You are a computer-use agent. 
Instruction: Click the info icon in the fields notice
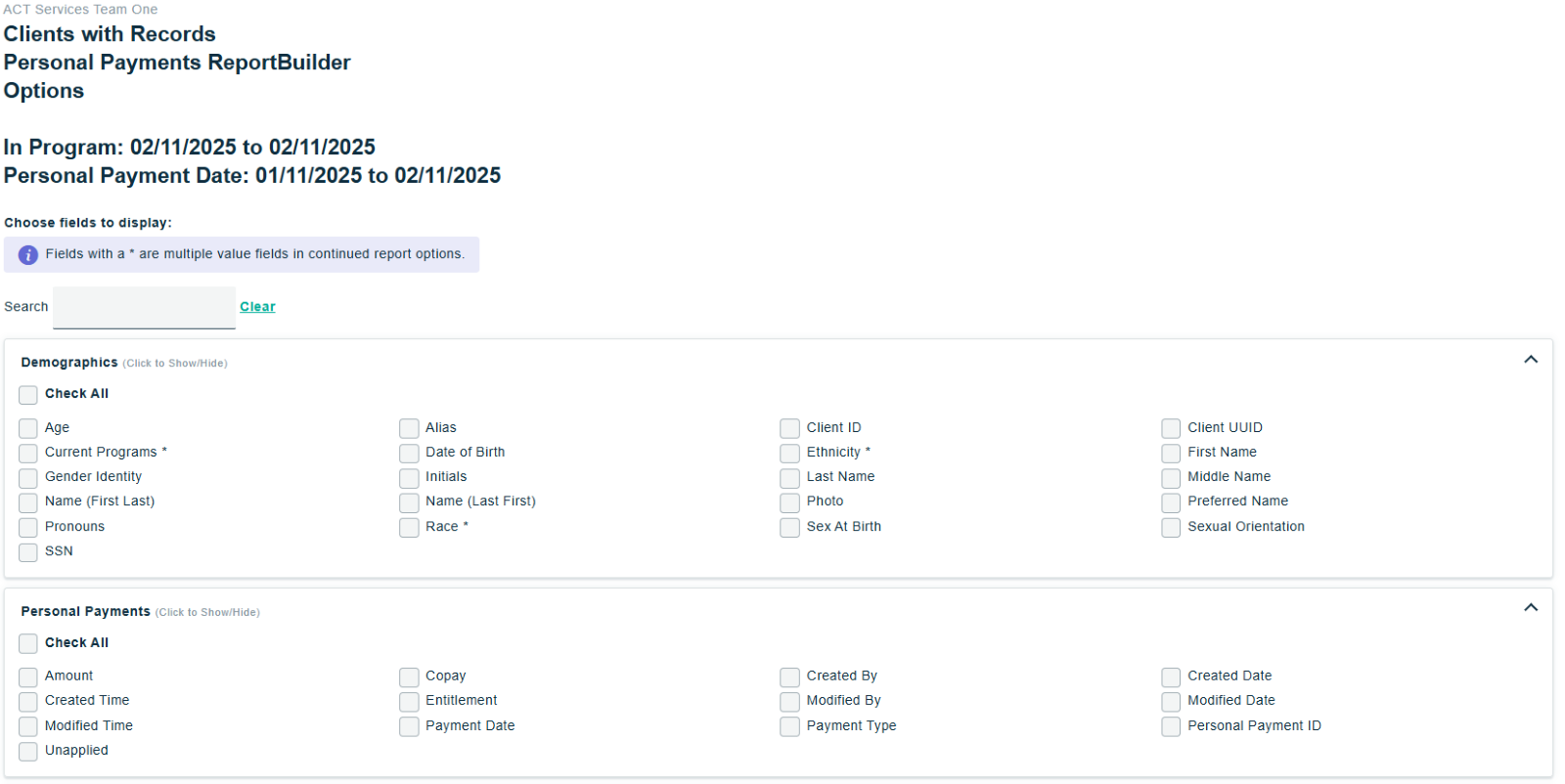tap(28, 254)
